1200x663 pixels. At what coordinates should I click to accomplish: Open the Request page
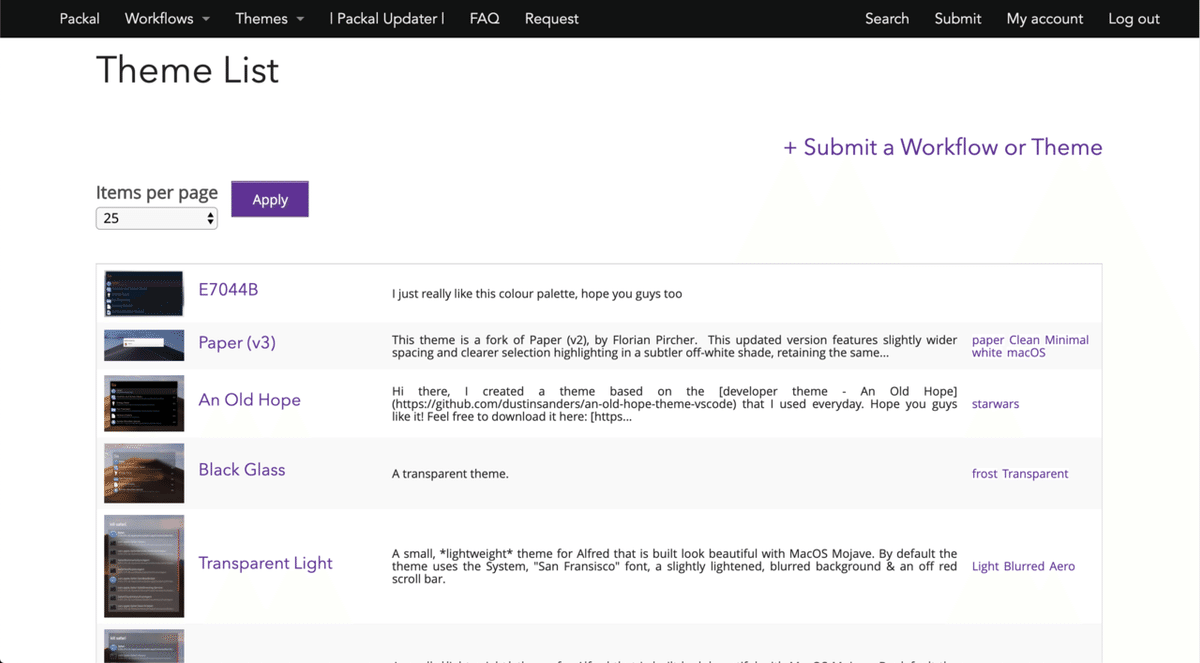click(551, 18)
